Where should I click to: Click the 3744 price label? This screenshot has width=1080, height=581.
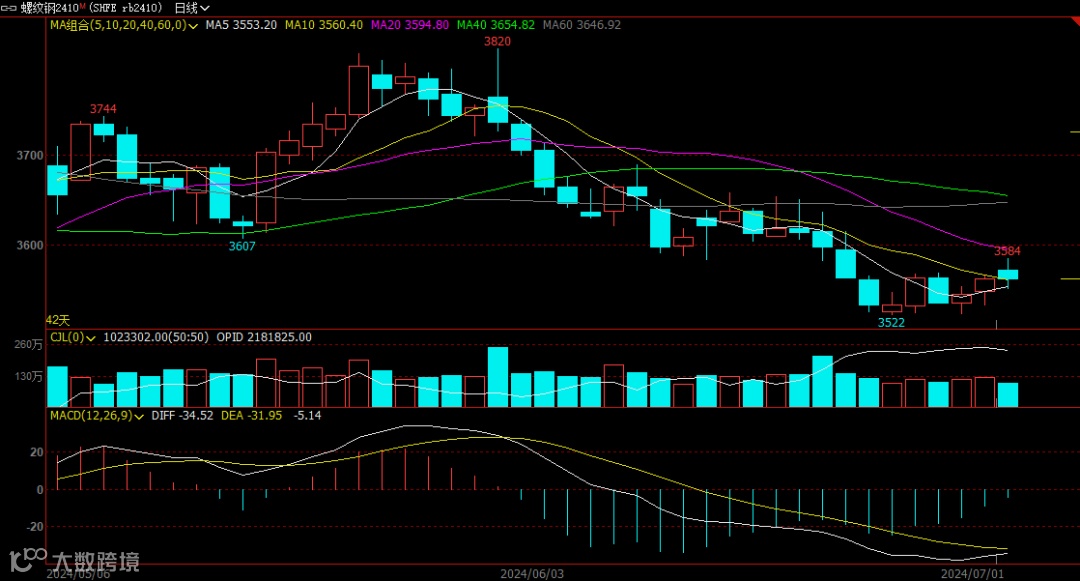point(103,109)
